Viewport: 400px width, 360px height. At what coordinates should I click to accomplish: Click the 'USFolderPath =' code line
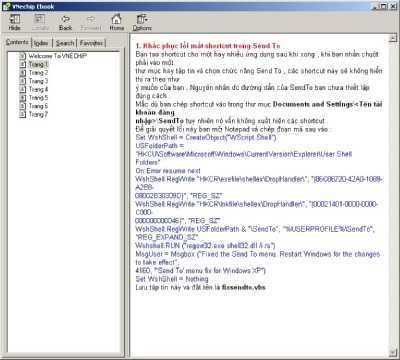coord(160,146)
